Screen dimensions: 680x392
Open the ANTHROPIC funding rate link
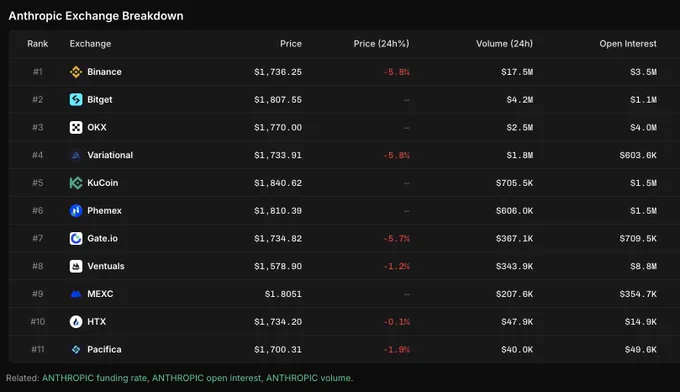click(x=95, y=378)
